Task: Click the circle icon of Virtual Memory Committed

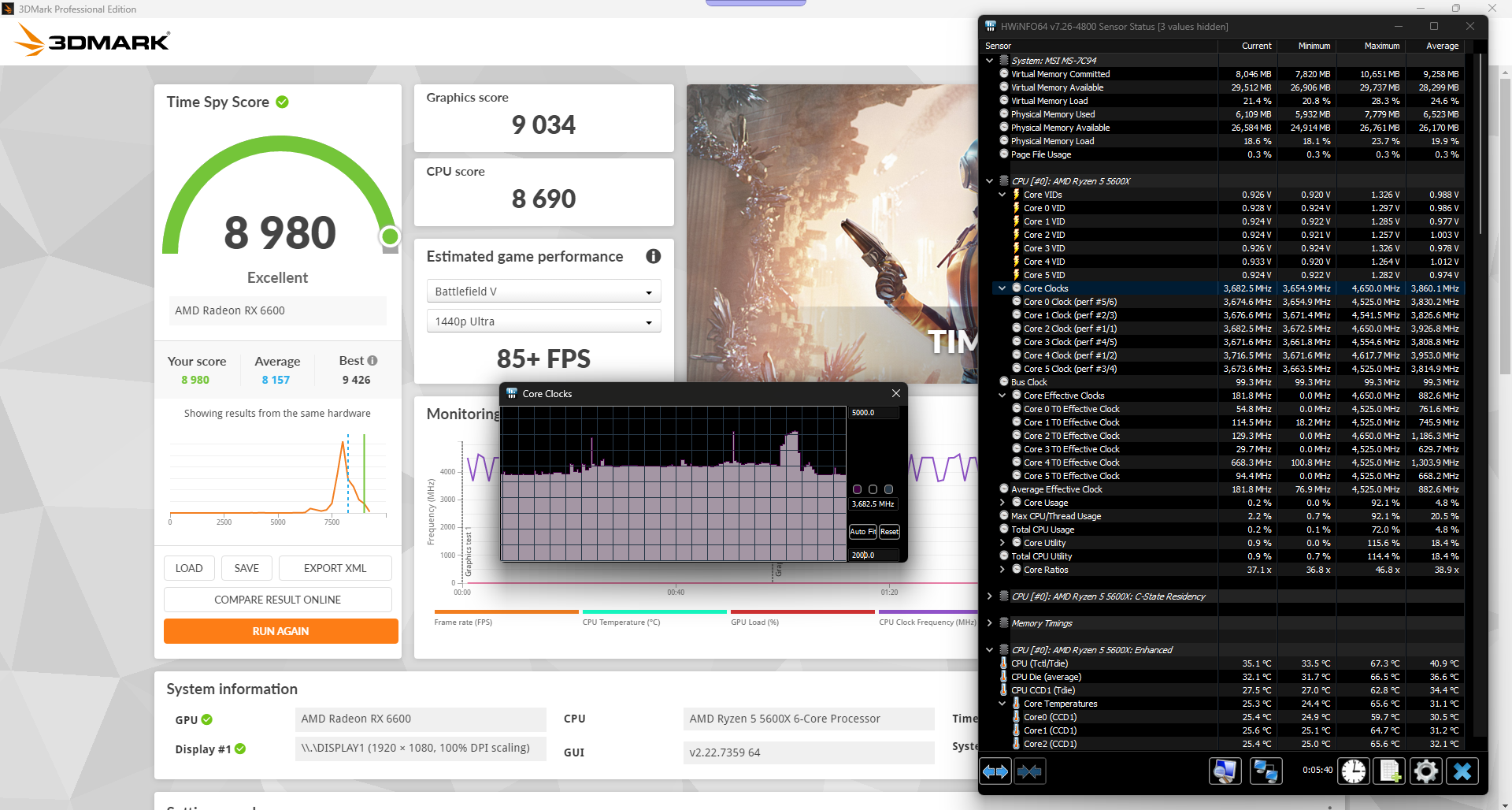Action: (1004, 74)
